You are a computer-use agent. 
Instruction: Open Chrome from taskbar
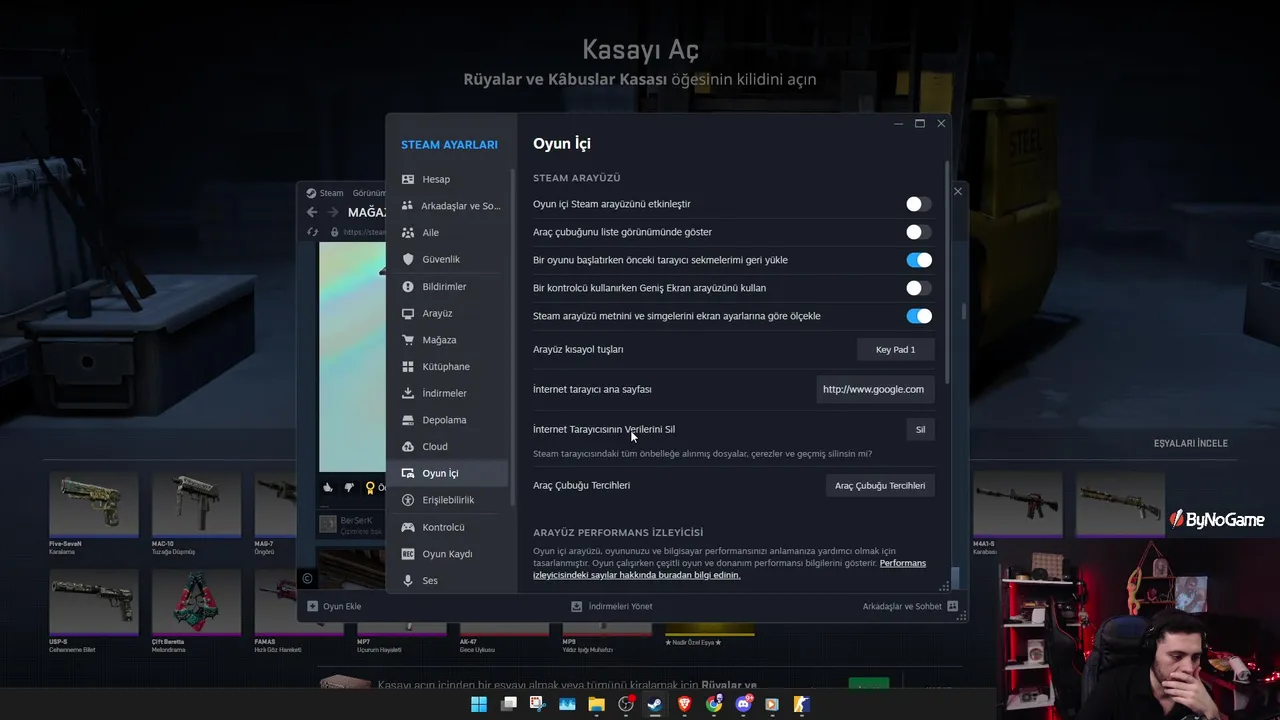[x=714, y=704]
